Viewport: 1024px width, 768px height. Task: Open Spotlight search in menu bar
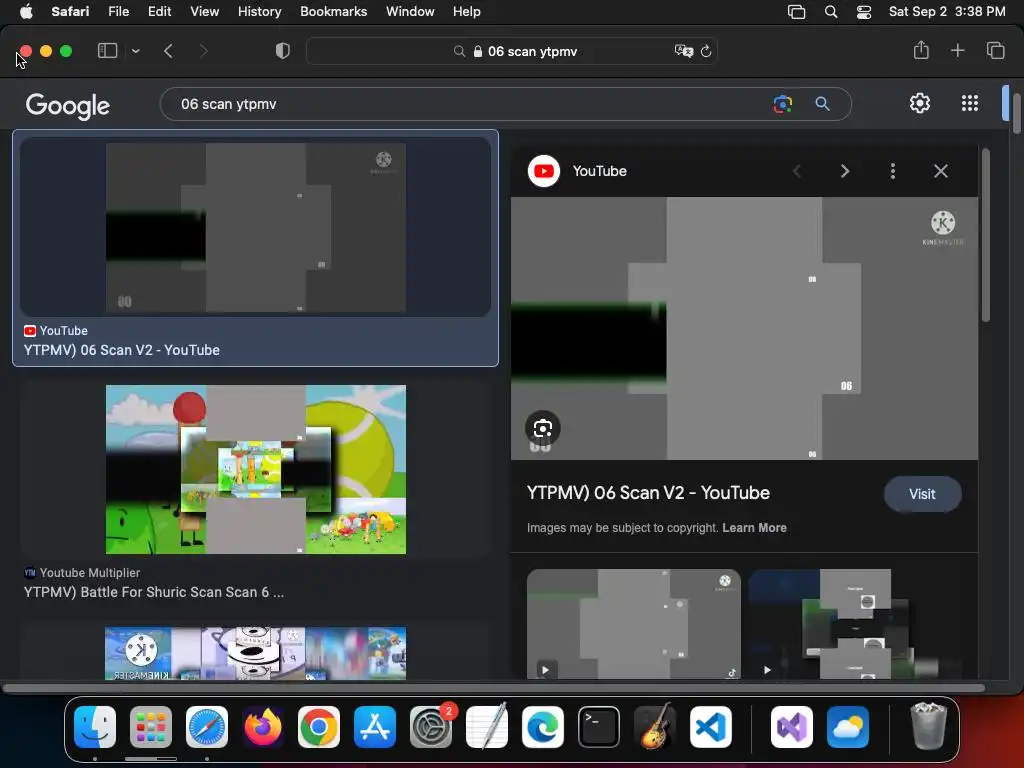(831, 12)
